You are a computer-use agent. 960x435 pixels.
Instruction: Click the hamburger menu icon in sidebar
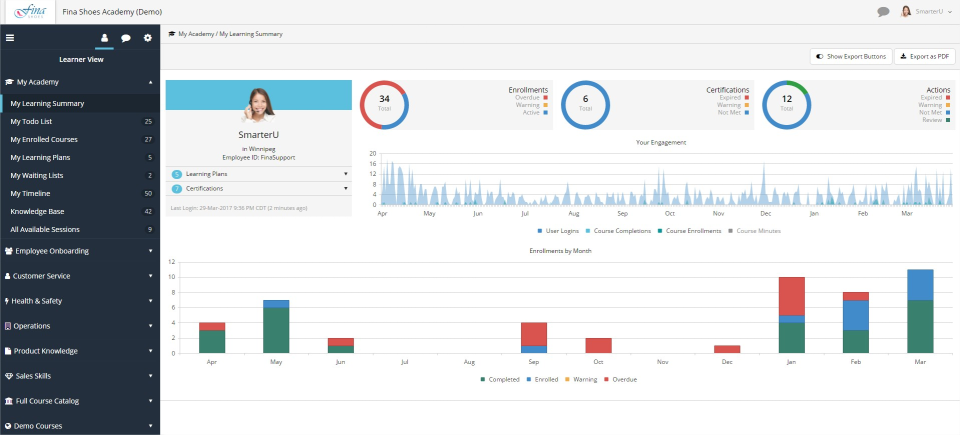pyautogui.click(x=10, y=38)
